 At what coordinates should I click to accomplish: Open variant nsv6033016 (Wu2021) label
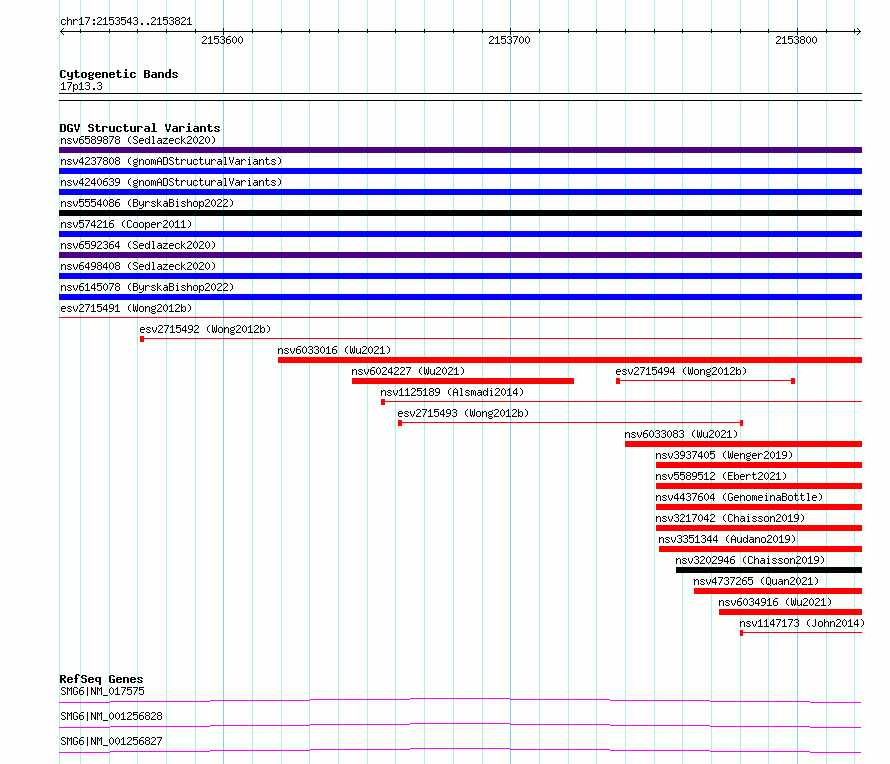point(334,350)
